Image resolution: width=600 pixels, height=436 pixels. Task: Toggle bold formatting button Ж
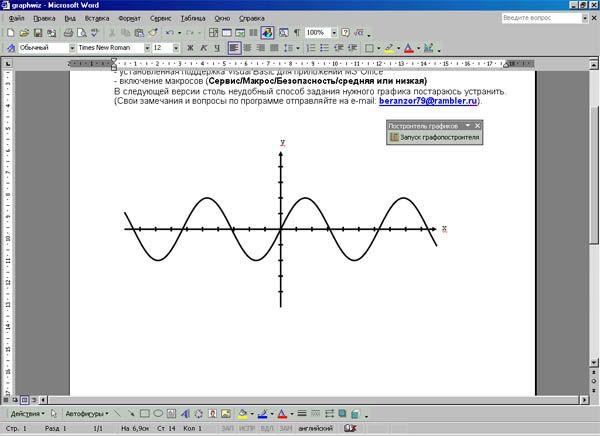(190, 48)
